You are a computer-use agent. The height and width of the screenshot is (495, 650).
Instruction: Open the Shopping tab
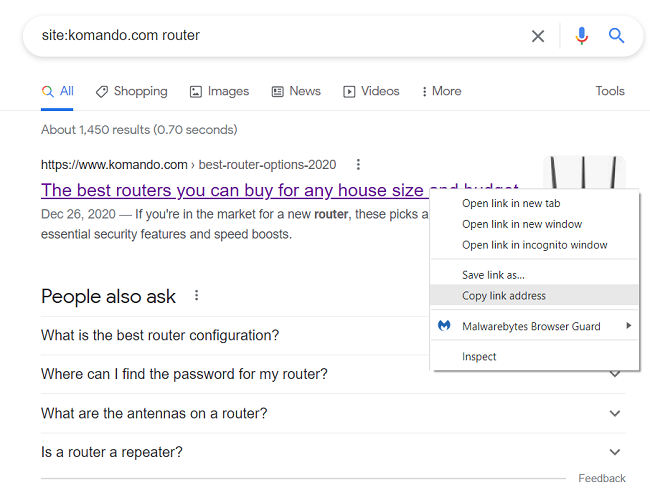click(x=132, y=91)
